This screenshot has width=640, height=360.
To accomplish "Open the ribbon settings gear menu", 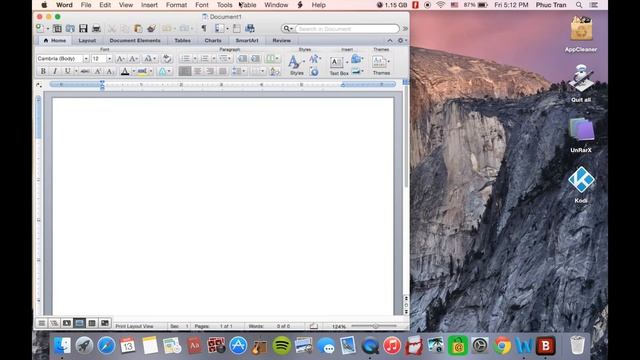I will coord(401,40).
